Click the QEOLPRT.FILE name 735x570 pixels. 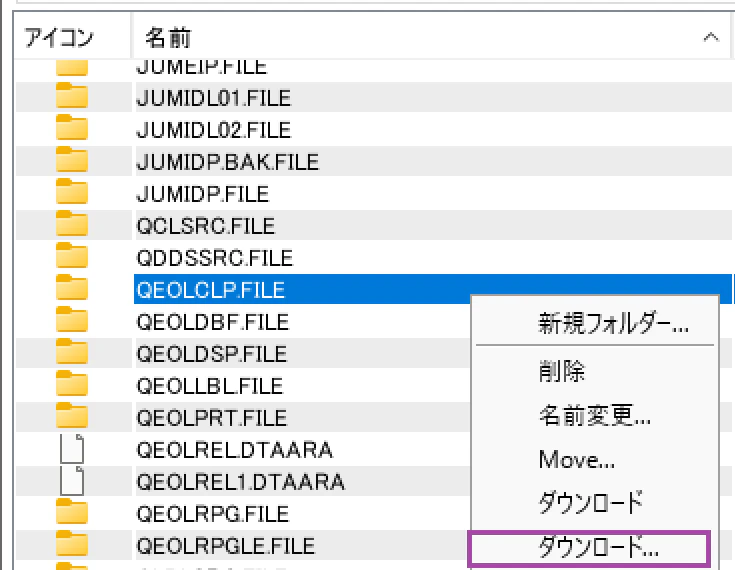(212, 417)
